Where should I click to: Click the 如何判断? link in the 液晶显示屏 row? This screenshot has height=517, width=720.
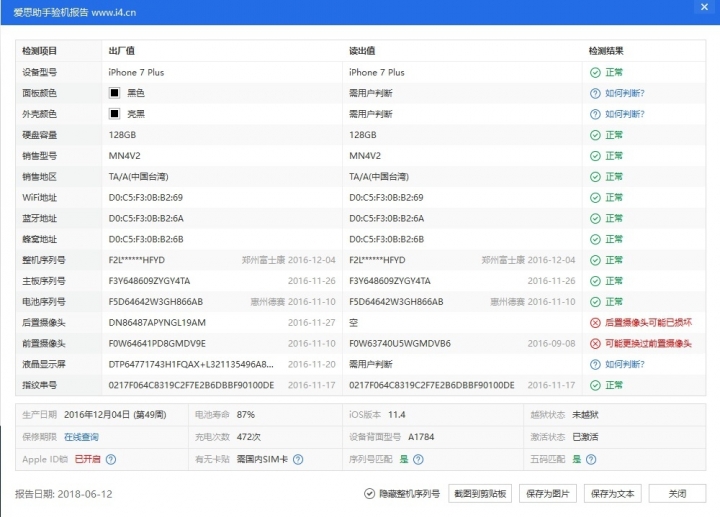(x=625, y=365)
